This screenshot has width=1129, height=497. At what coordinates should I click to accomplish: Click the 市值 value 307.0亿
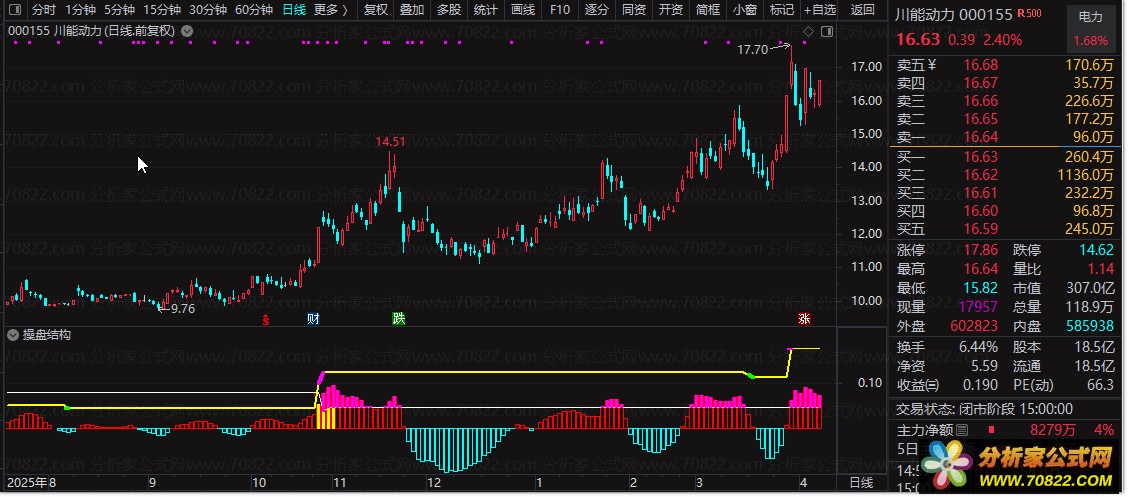1090,287
